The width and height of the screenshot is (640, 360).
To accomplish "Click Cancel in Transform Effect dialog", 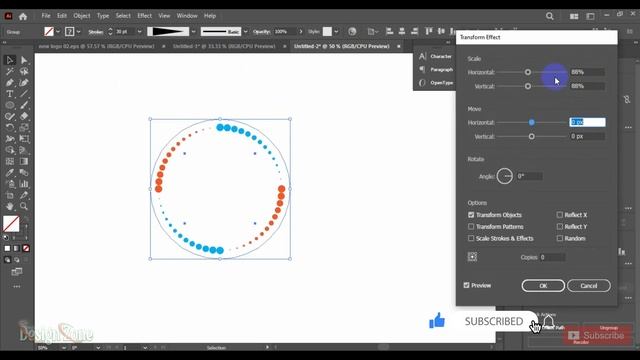I will click(x=589, y=286).
